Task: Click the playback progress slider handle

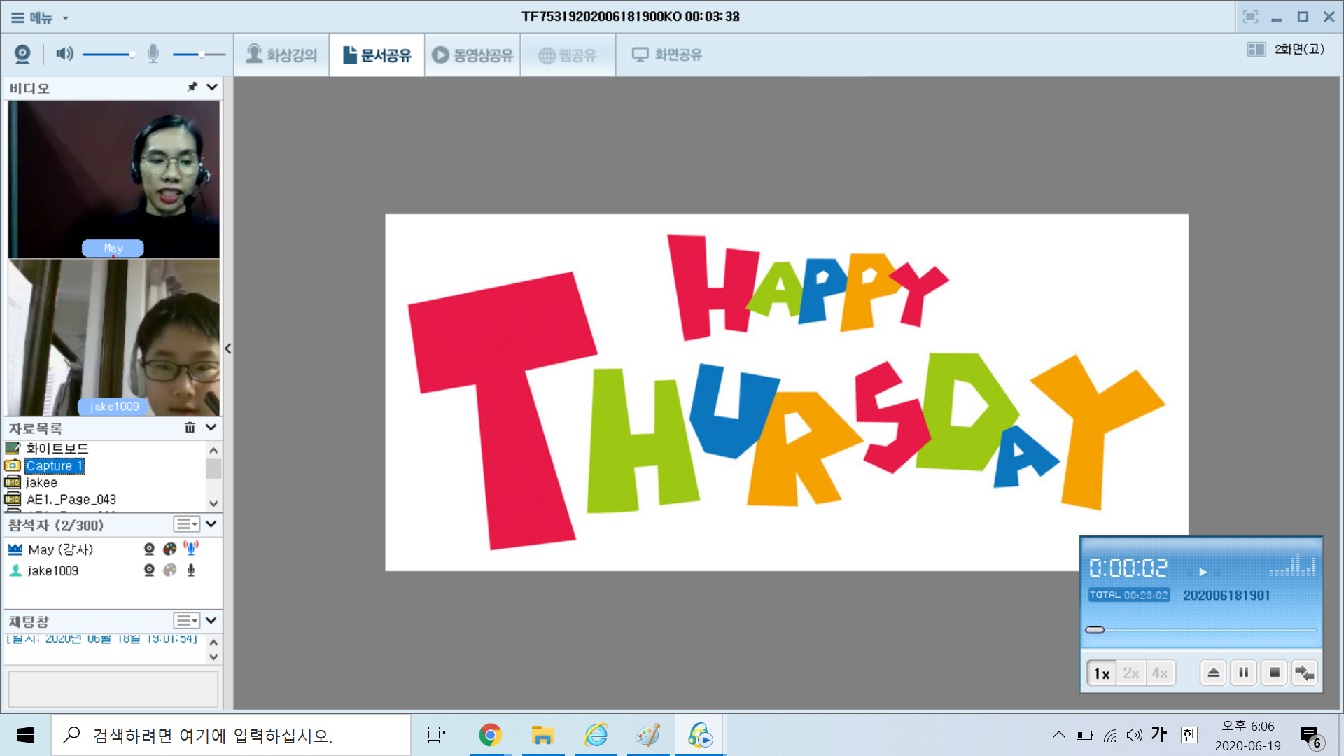Action: [x=1095, y=630]
